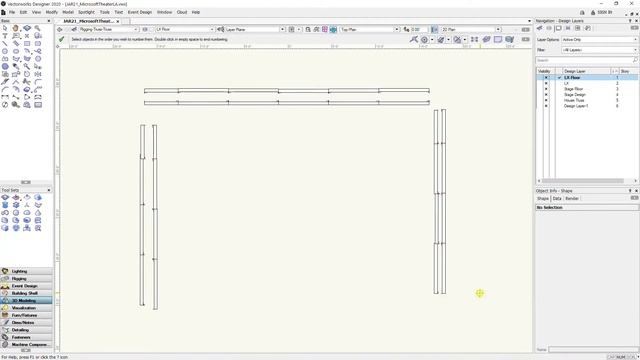Toggle visibility of House Truss layer

coord(546,100)
